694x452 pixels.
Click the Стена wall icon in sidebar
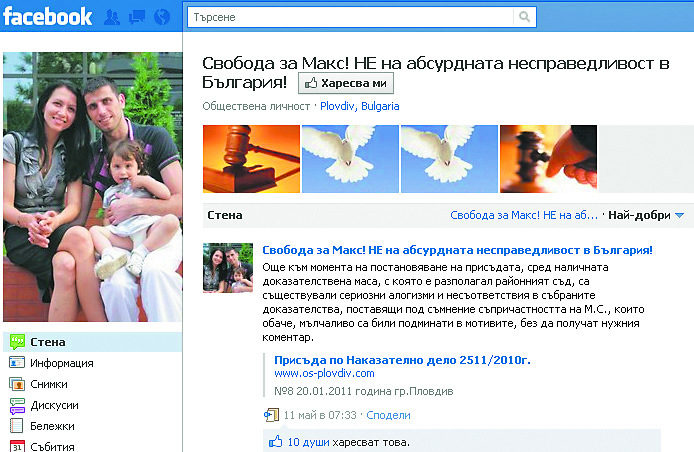click(x=17, y=342)
